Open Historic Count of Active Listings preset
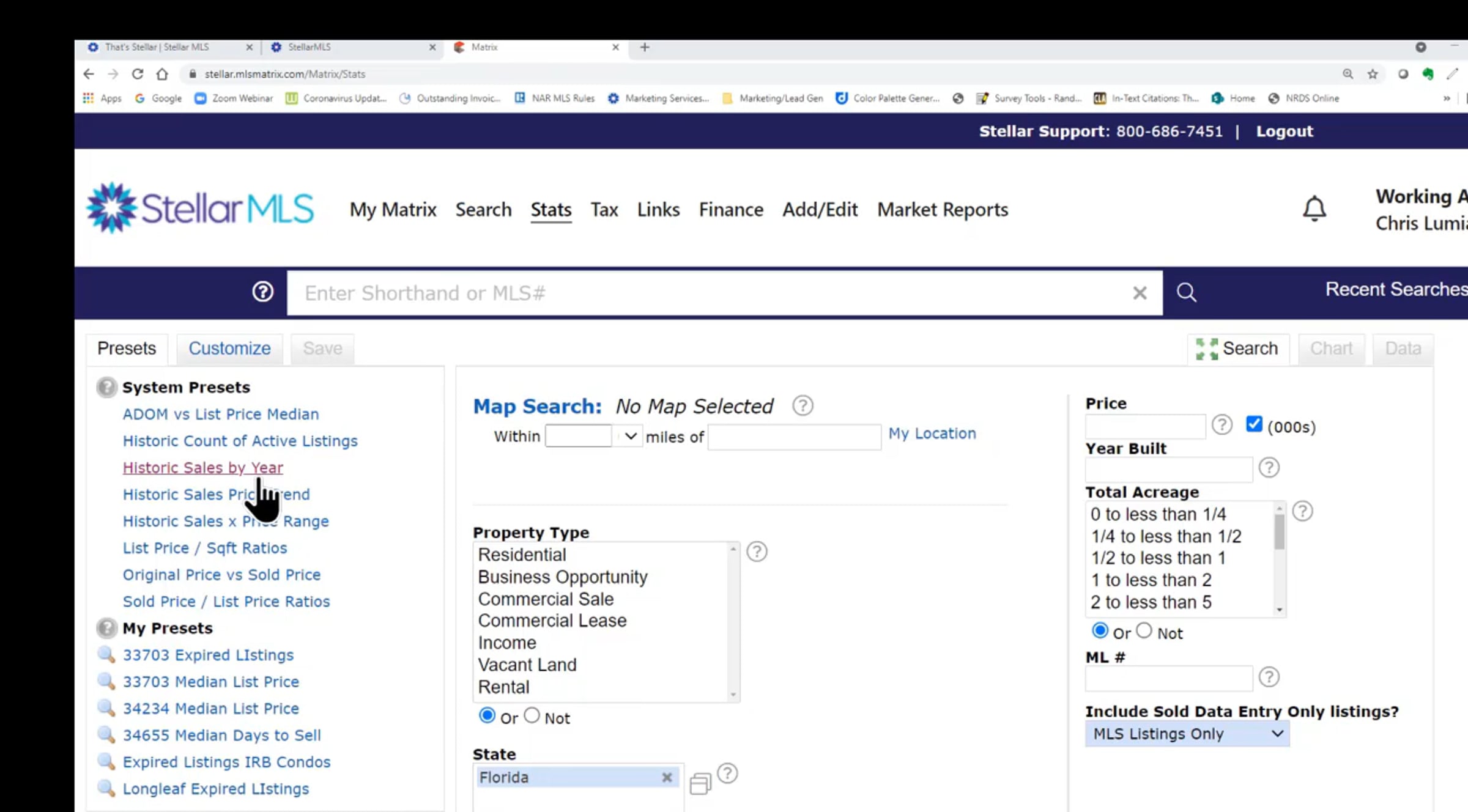This screenshot has height=812, width=1468. tap(240, 441)
